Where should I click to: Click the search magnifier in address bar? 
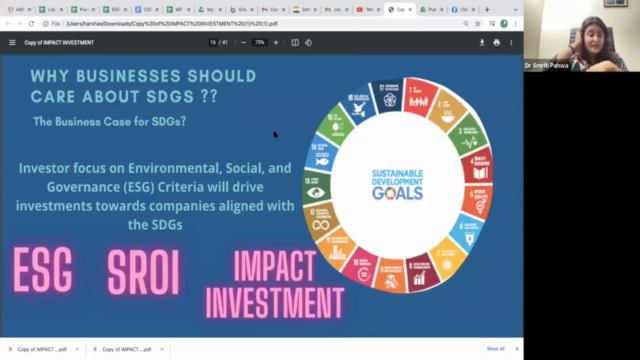(x=466, y=24)
